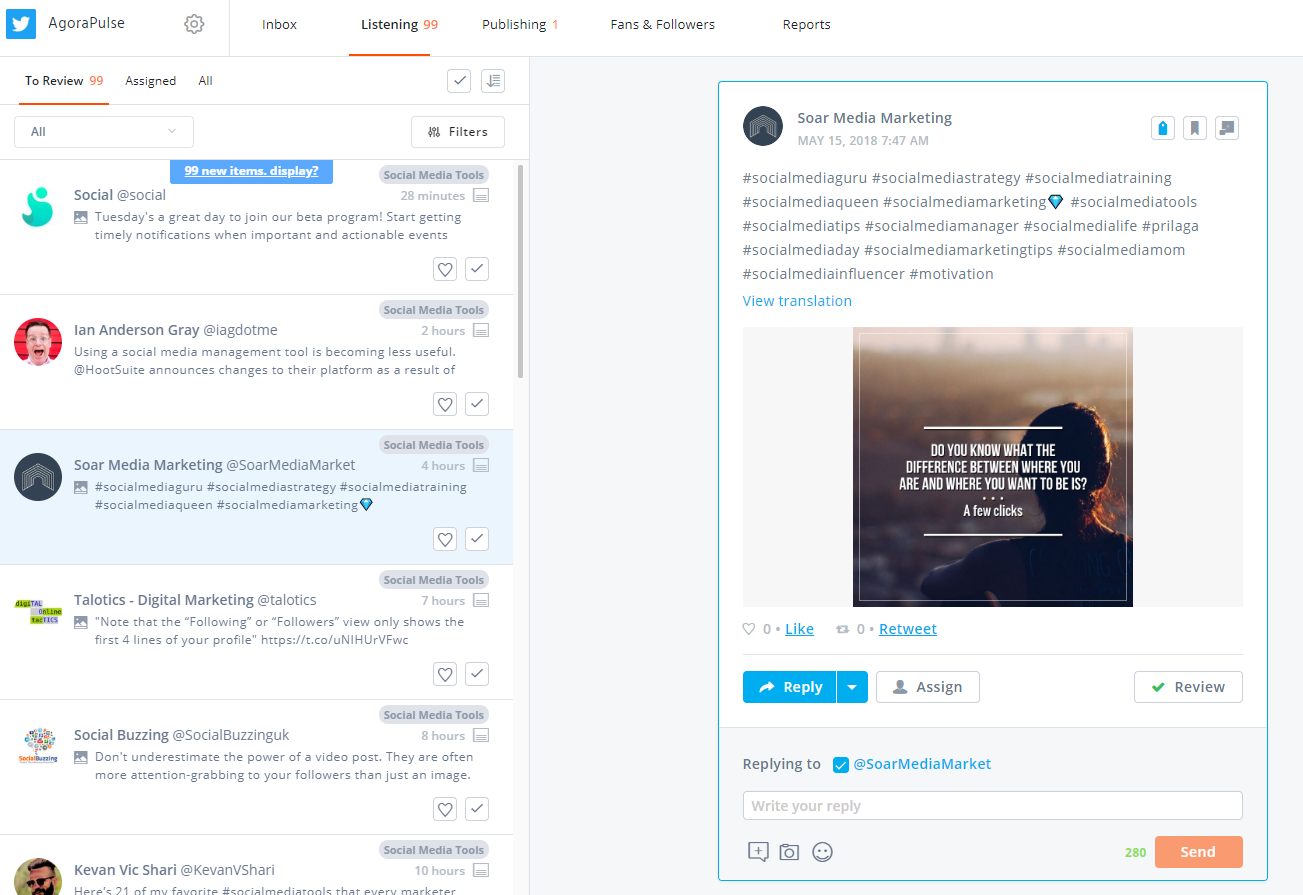Click the details icon beside 7 hours

click(x=481, y=601)
